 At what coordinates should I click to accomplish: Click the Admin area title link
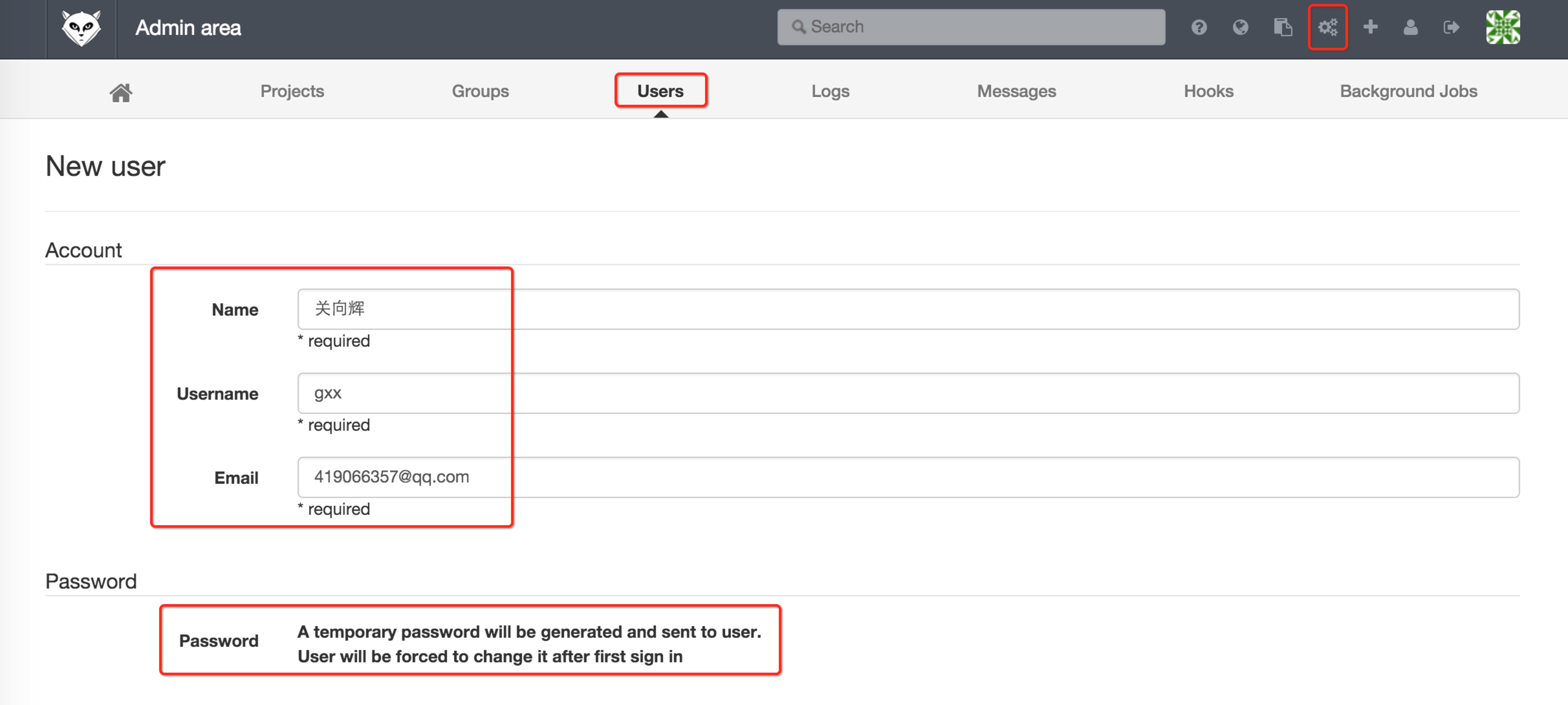[x=188, y=28]
